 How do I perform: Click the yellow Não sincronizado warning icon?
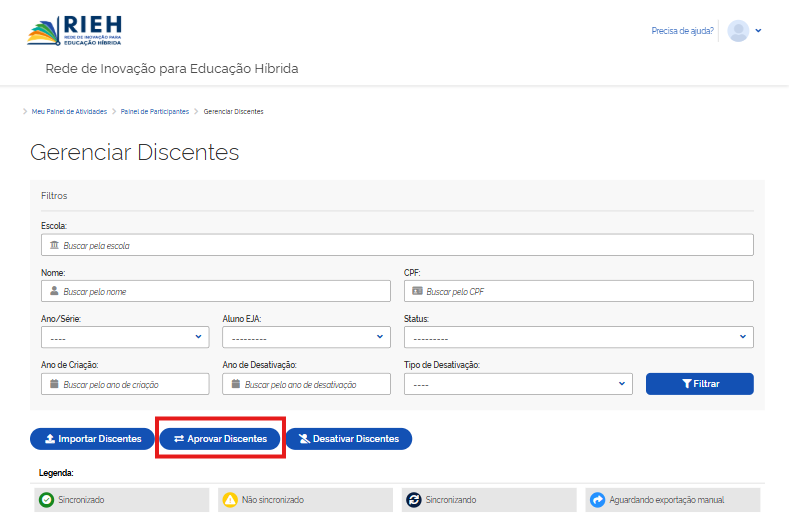point(230,499)
